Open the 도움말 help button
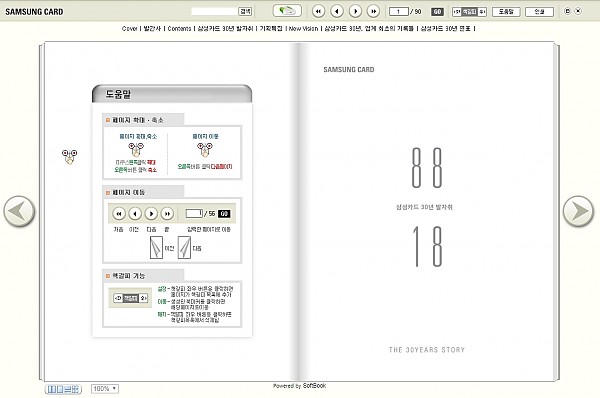 click(506, 12)
